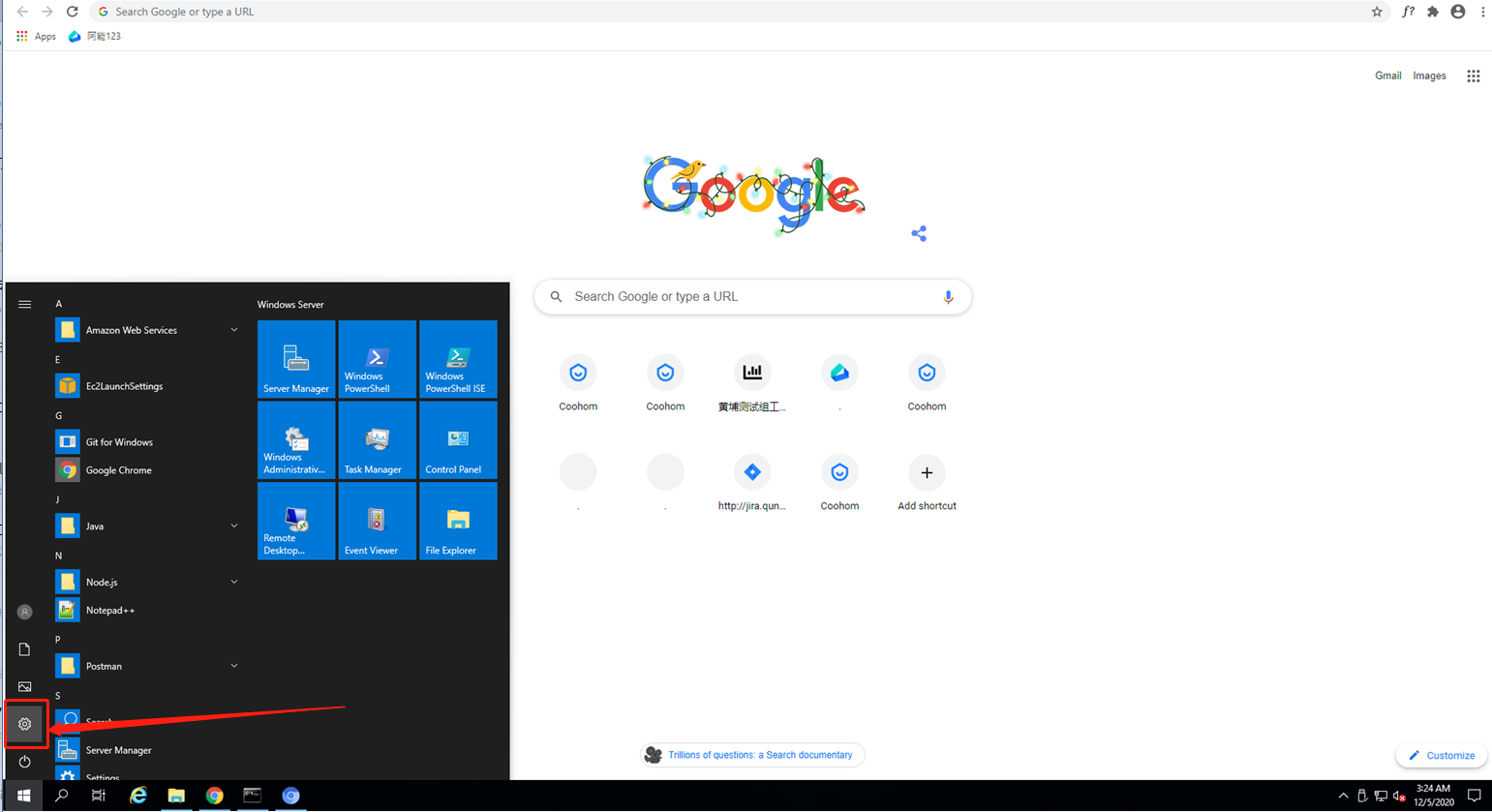Open the Action Center notification icon
The width and height of the screenshot is (1492, 812).
coord(1475,796)
